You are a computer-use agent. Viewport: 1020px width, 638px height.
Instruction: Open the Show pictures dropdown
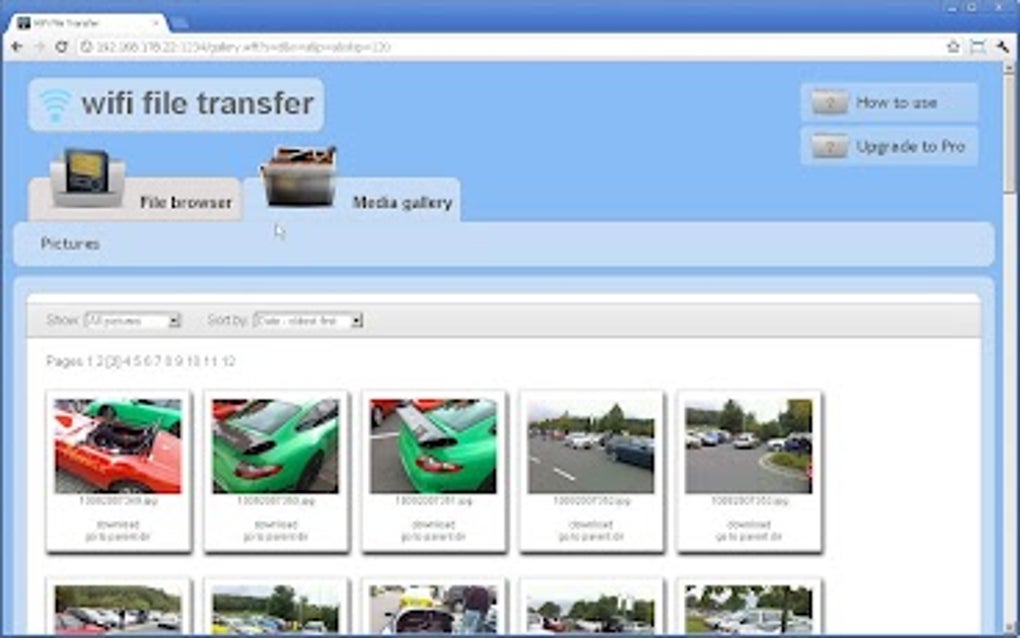coord(133,321)
